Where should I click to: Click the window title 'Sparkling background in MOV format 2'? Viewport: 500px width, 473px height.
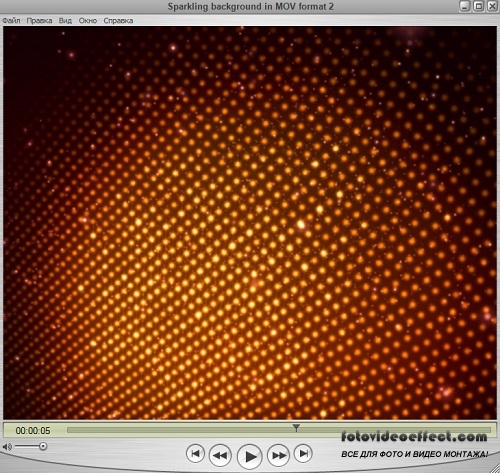250,6
